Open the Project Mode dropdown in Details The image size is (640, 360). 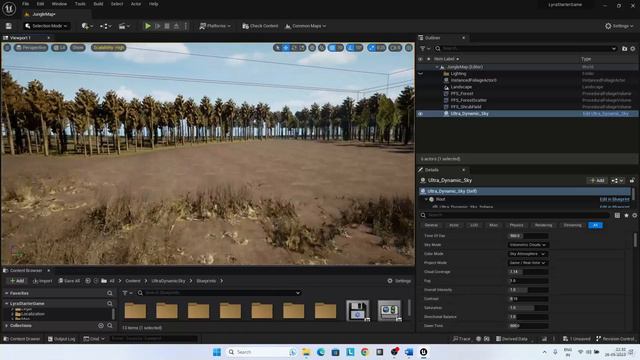pos(528,263)
